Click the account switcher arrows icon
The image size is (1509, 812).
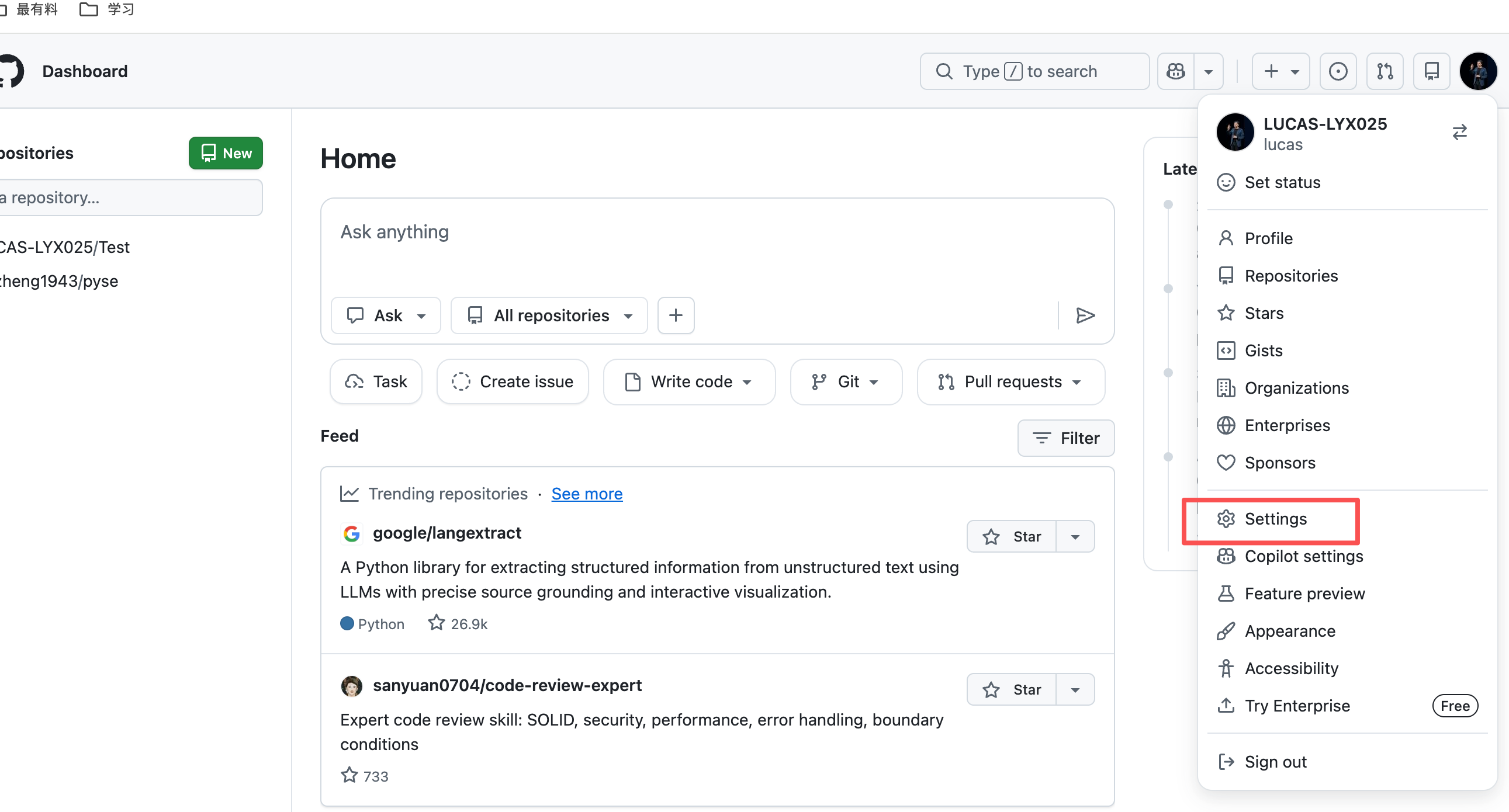(1459, 132)
